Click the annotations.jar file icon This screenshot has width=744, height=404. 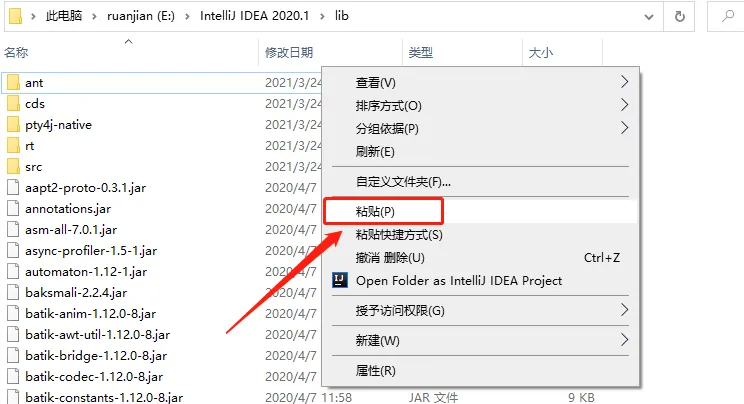tap(12, 208)
